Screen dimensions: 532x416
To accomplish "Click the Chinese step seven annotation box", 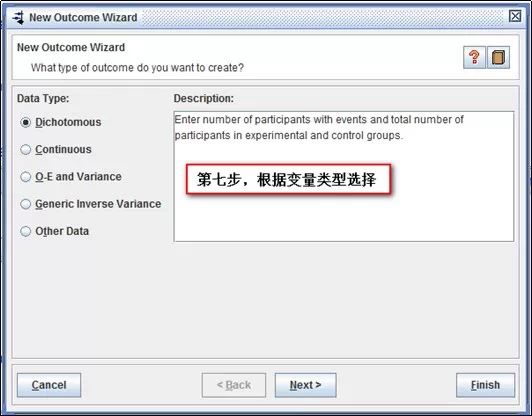I will click(x=288, y=179).
